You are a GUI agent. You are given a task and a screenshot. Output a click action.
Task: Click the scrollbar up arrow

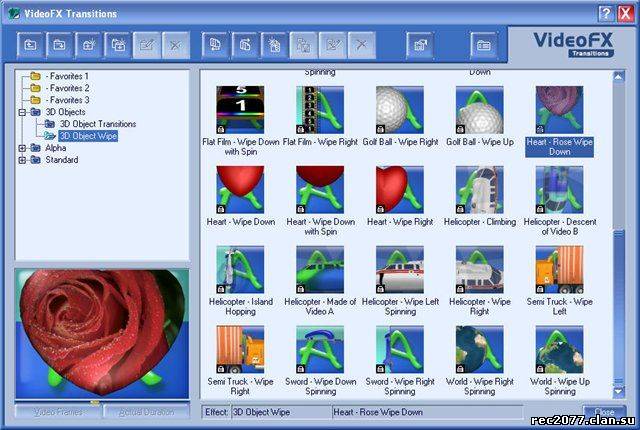click(619, 77)
